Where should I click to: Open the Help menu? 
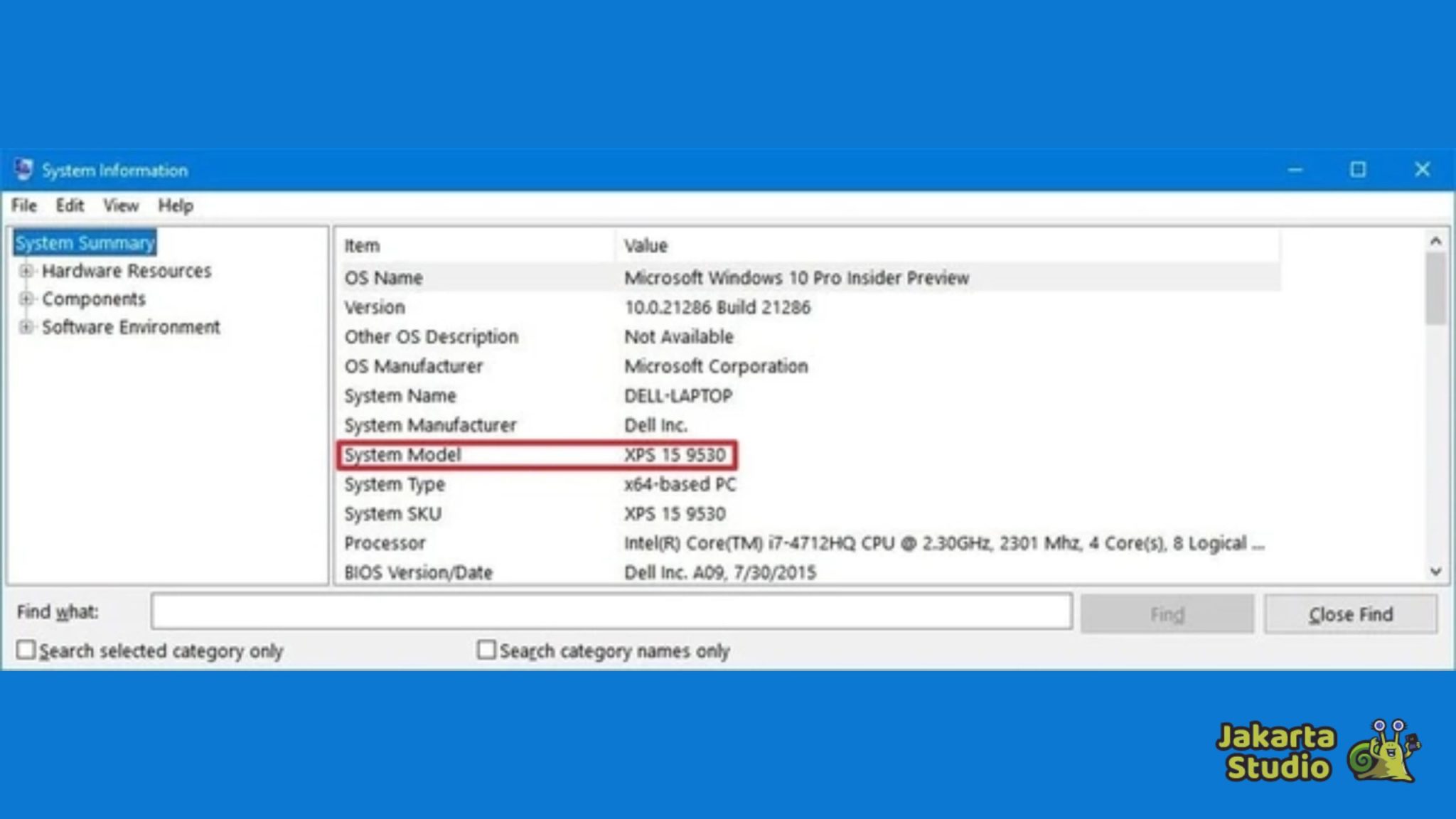click(175, 205)
